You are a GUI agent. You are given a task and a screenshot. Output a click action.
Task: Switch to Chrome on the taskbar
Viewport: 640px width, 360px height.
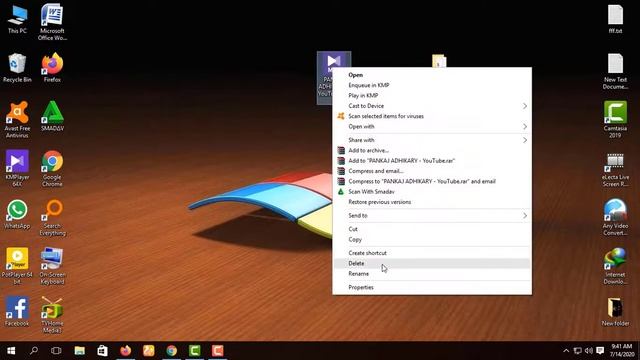[172, 351]
